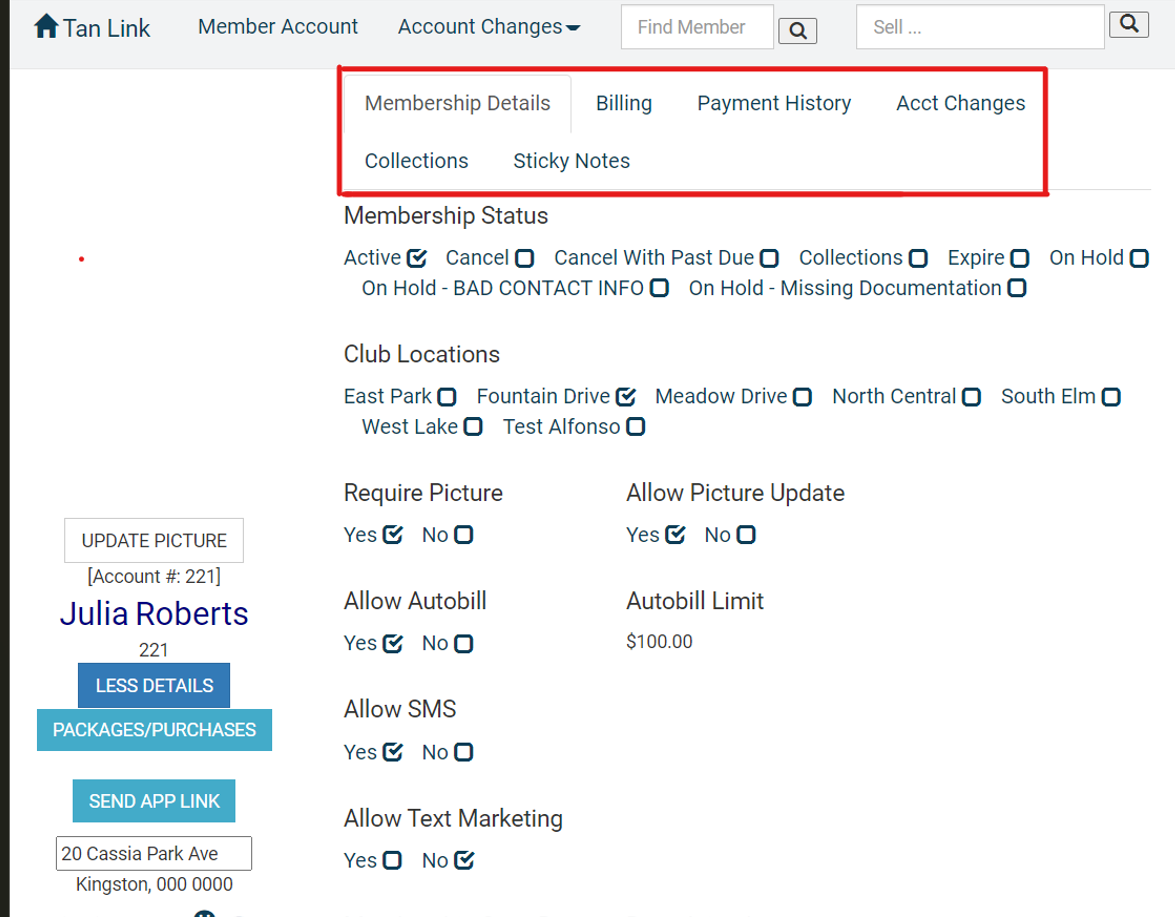The height and width of the screenshot is (917, 1175).
Task: Tick On Hold - Missing Documentation checkbox
Action: [1016, 288]
